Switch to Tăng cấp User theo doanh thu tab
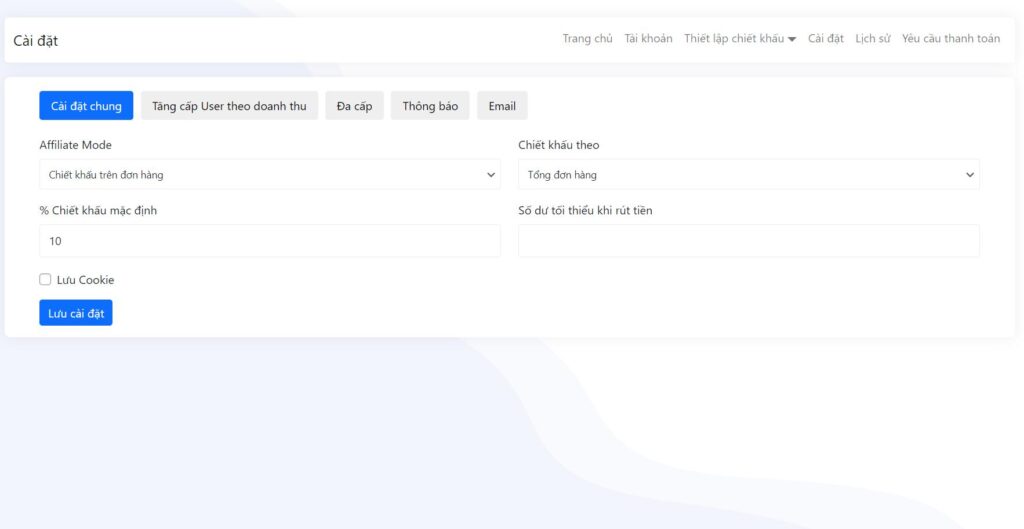Image resolution: width=1024 pixels, height=529 pixels. [x=229, y=106]
